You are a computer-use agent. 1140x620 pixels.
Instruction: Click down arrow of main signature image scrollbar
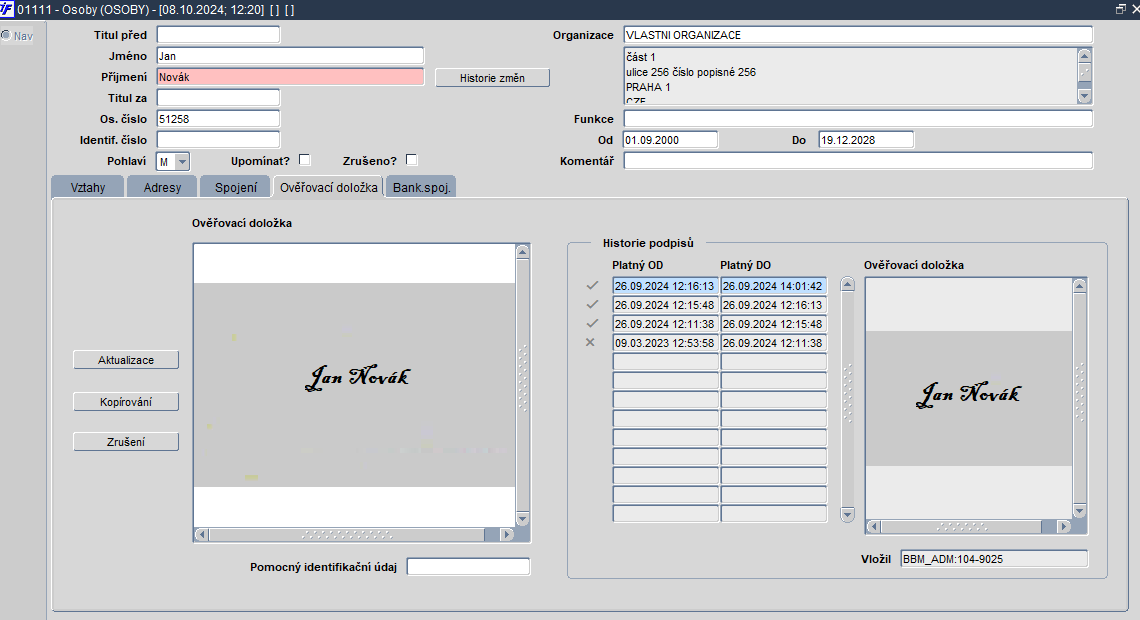(x=523, y=519)
